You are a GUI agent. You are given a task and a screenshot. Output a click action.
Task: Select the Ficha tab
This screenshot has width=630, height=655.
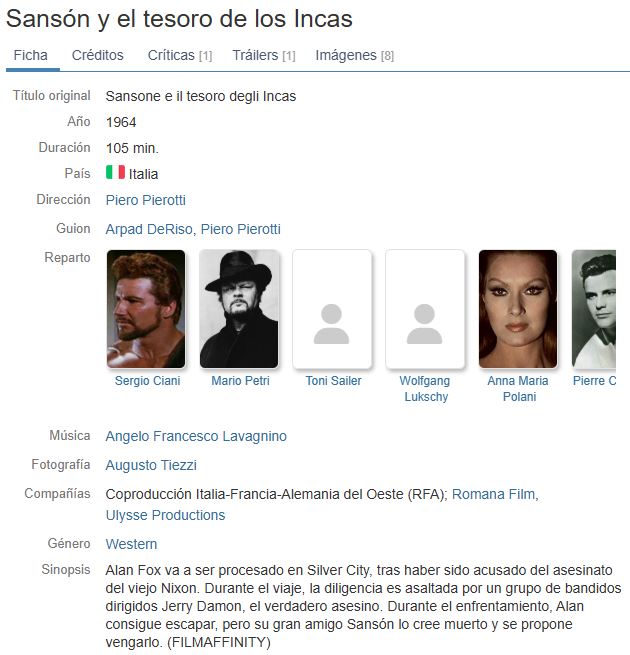(30, 55)
